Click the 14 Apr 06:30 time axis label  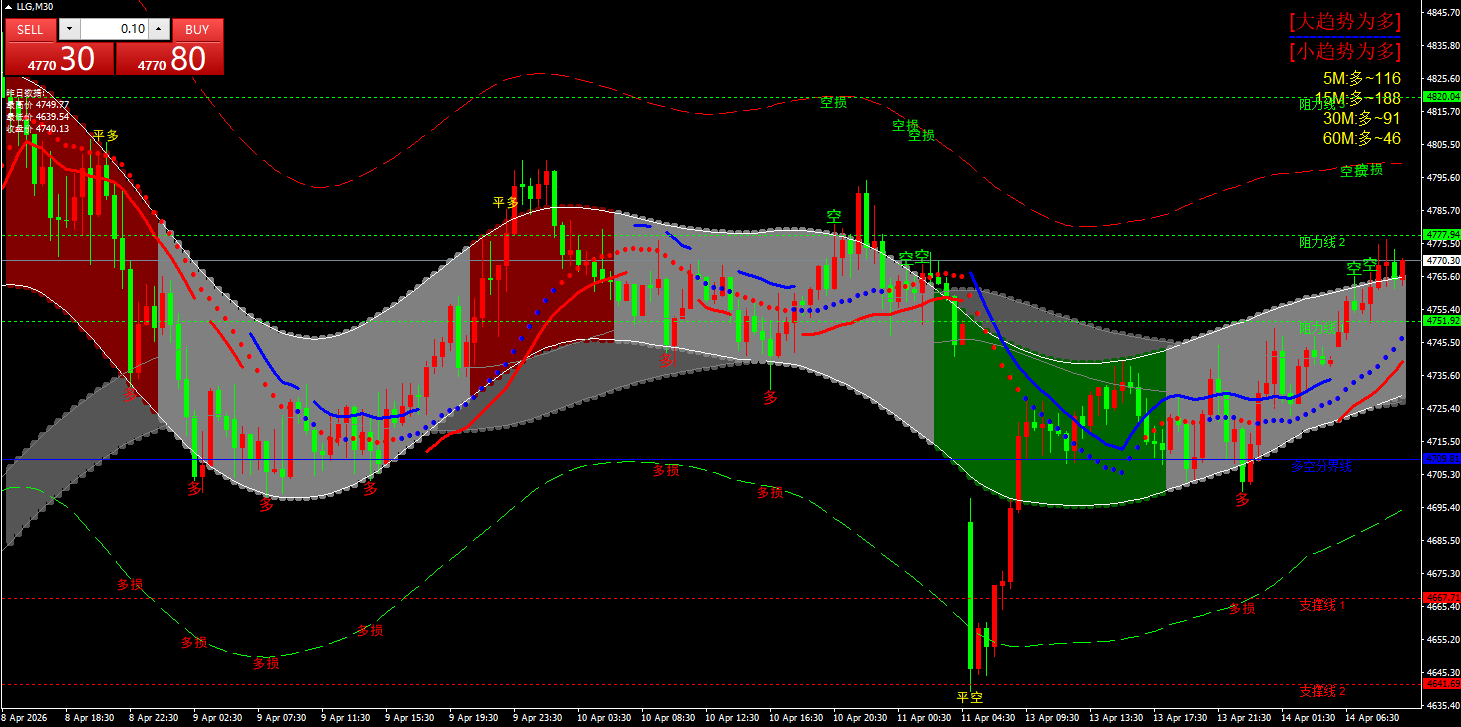1372,718
